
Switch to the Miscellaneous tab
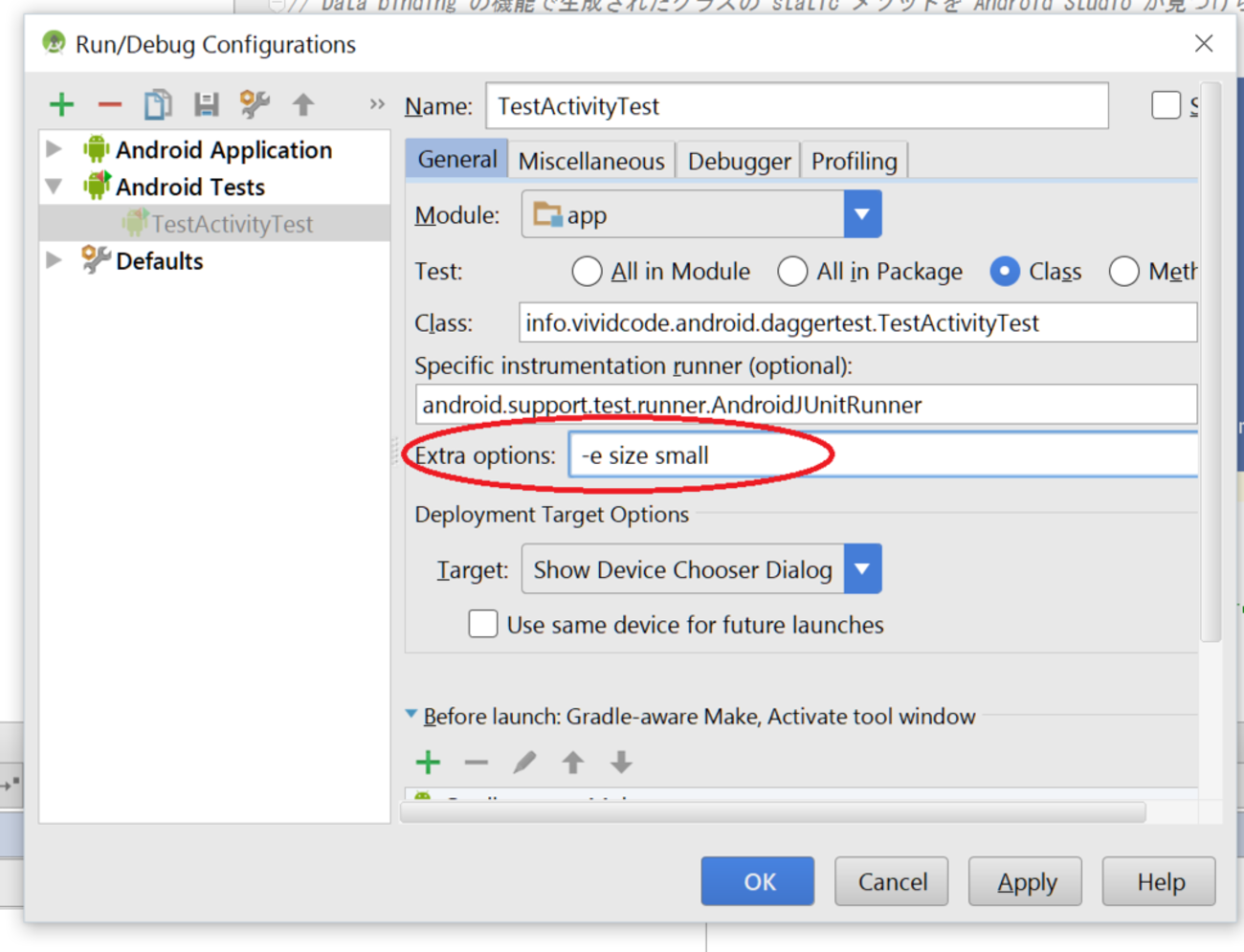(591, 161)
